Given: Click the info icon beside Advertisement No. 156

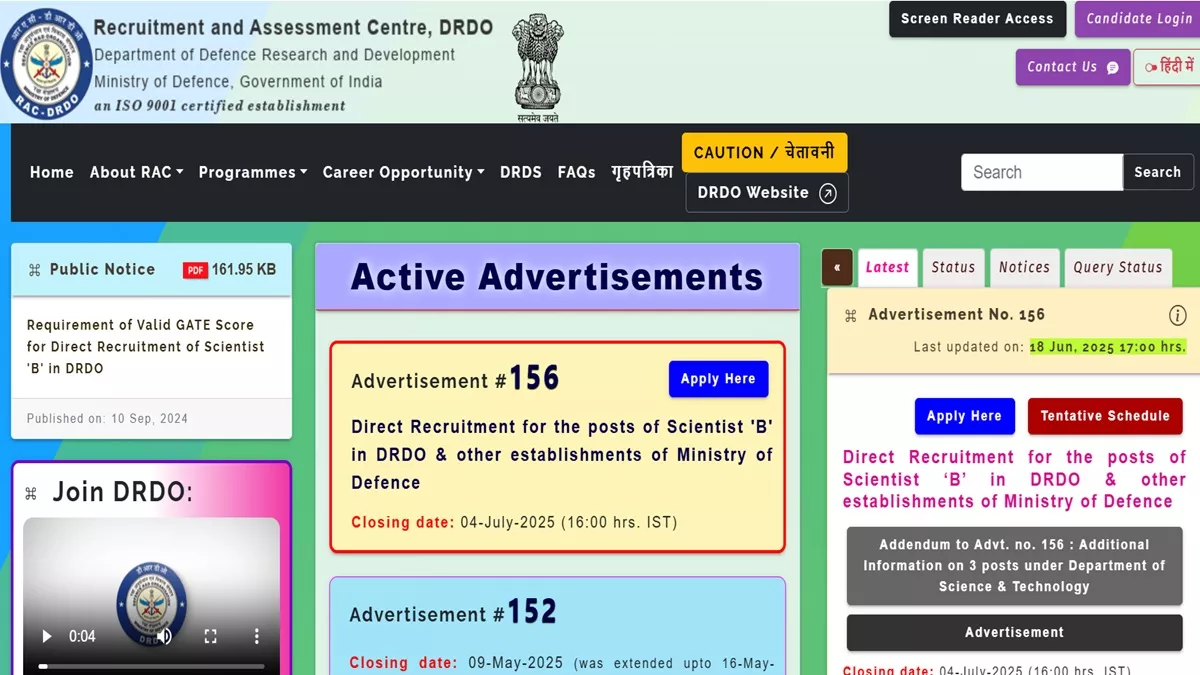Looking at the screenshot, I should 1177,315.
